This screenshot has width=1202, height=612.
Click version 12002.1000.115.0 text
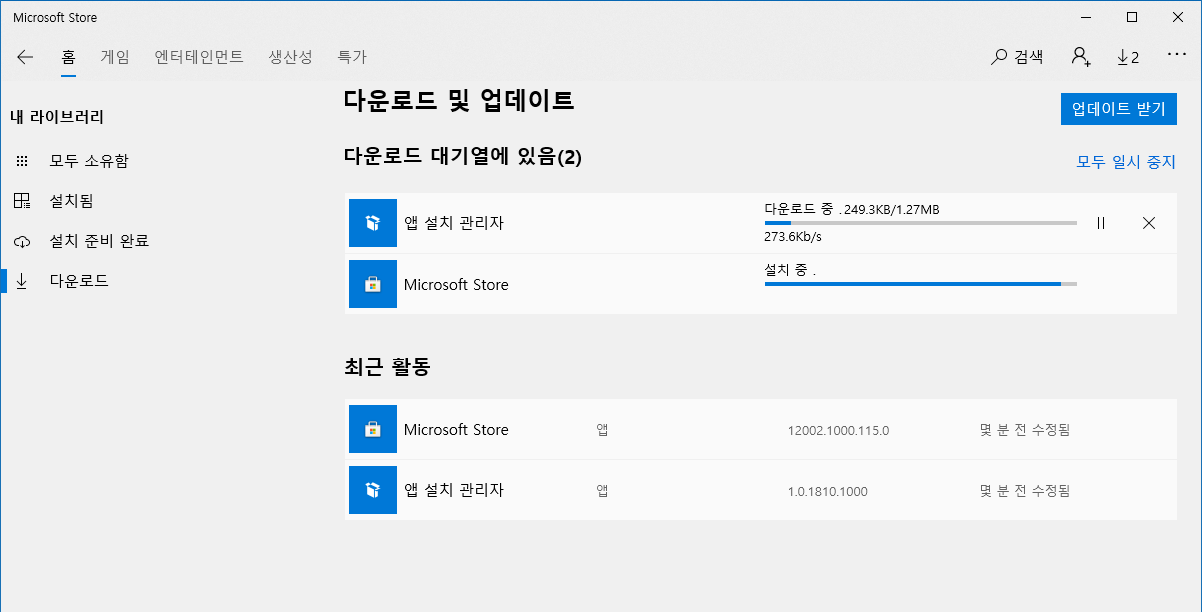point(838,430)
